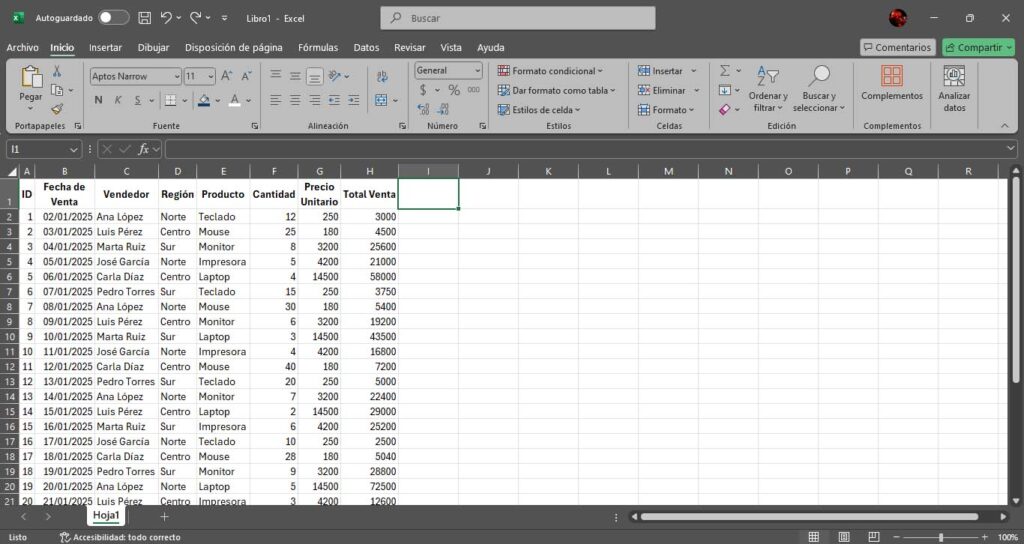
Task: Open the Name Box I1 dropdown
Action: (x=74, y=150)
